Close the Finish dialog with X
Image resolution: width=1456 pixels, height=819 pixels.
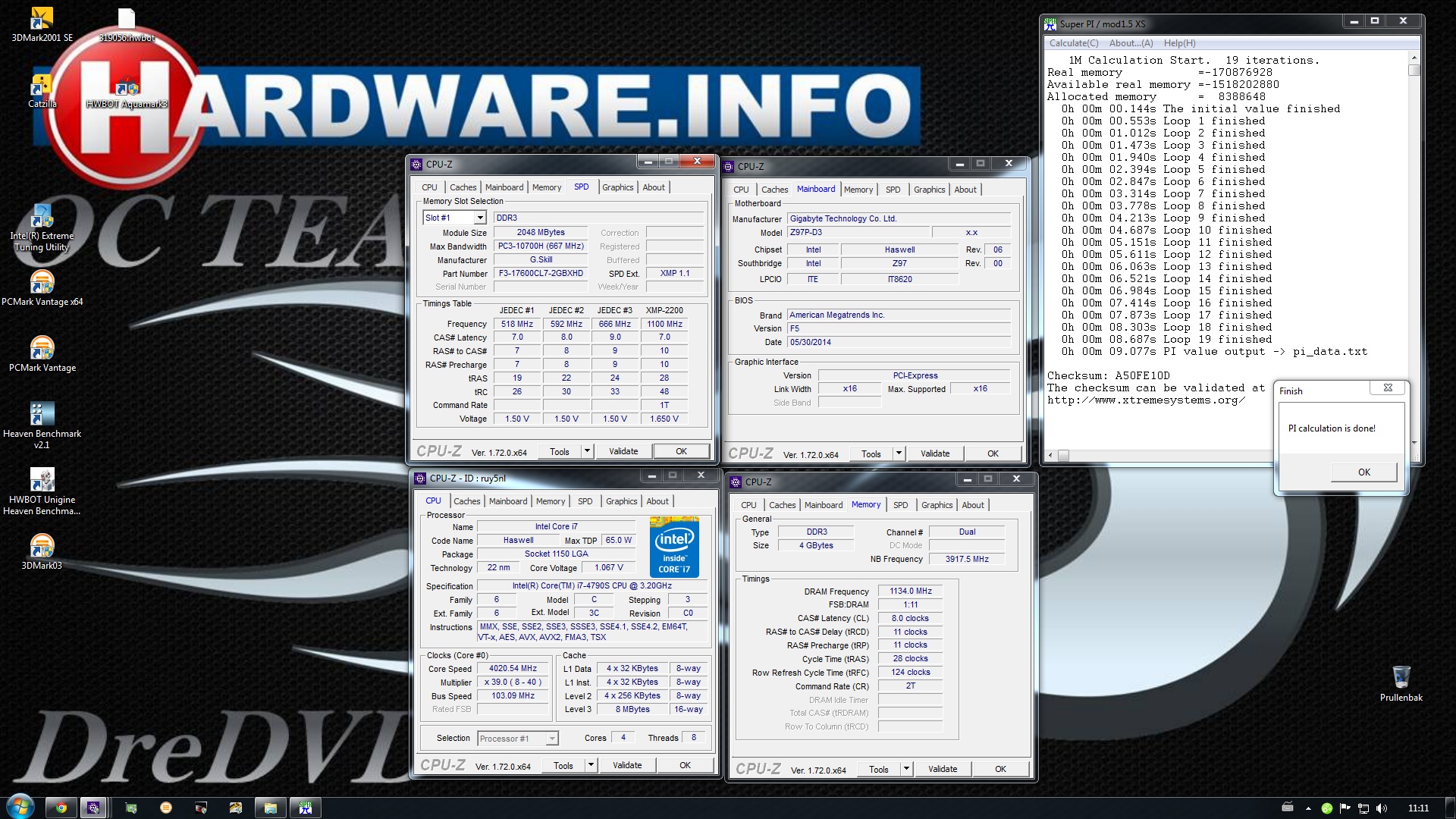(x=1388, y=388)
